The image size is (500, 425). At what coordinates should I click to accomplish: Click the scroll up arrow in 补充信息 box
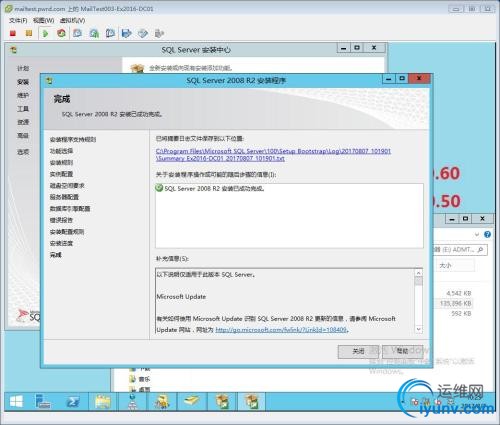coord(419,273)
